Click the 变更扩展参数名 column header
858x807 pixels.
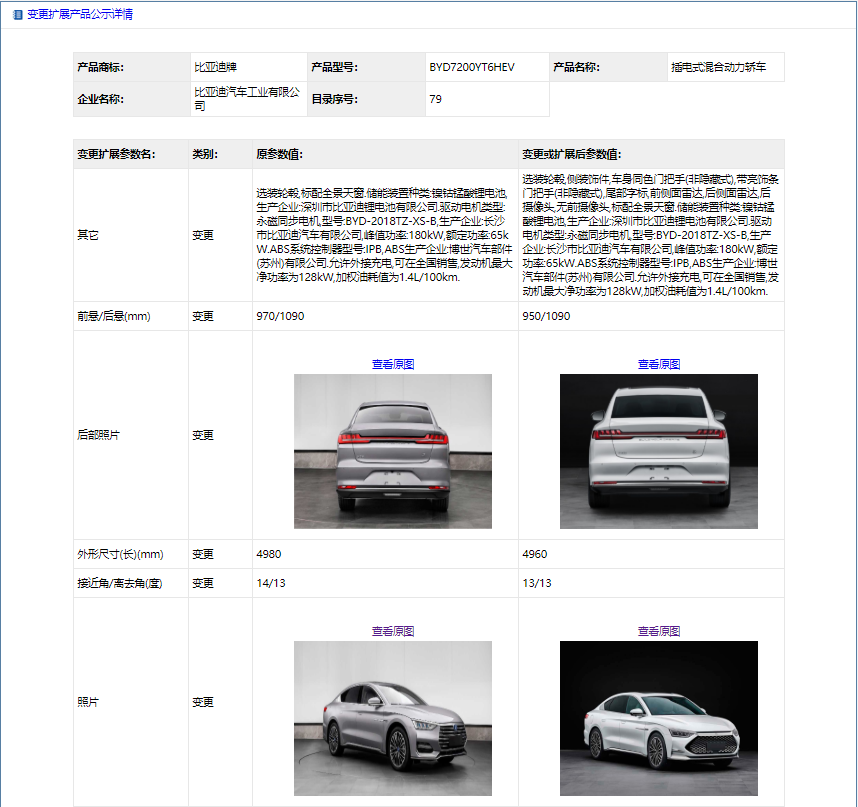pos(116,154)
